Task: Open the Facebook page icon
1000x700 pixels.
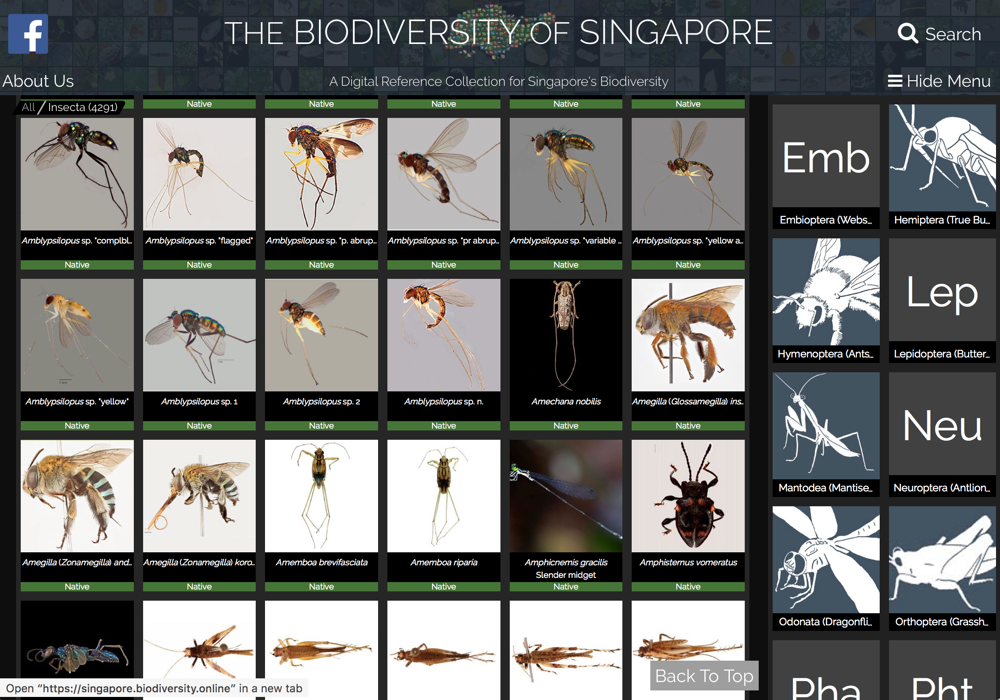Action: pyautogui.click(x=28, y=34)
